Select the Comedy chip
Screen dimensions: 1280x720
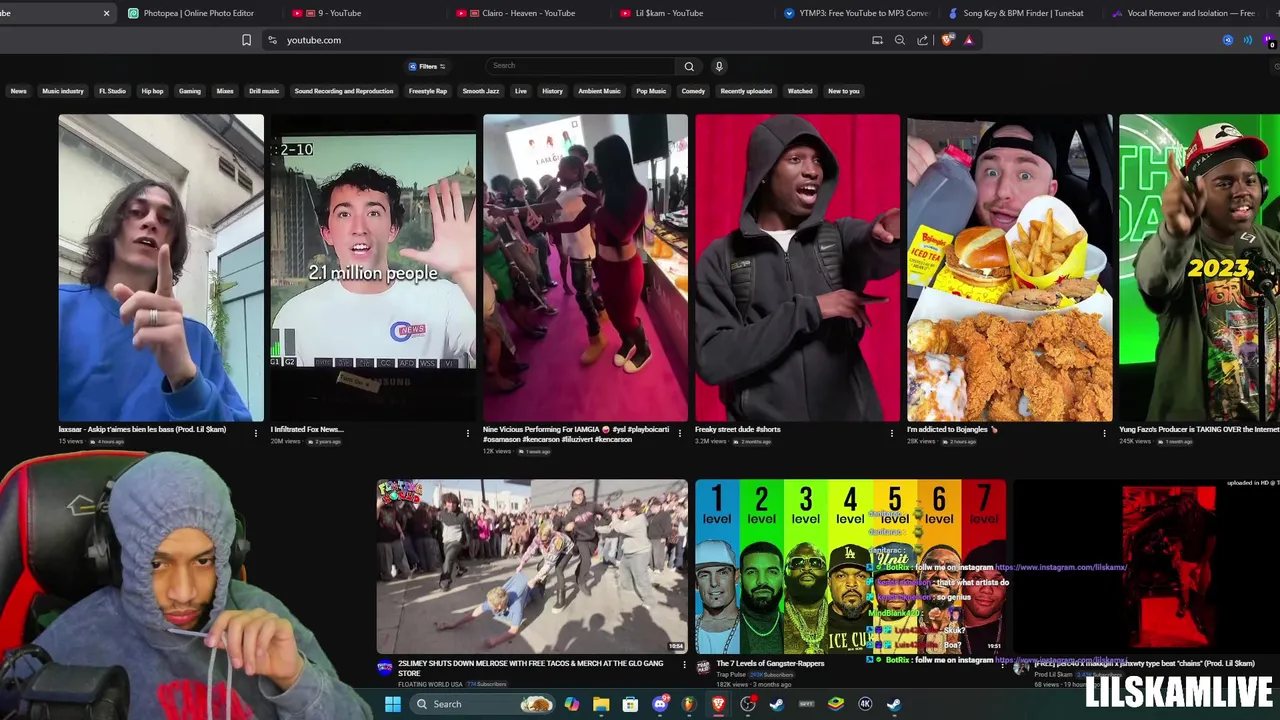(x=693, y=91)
